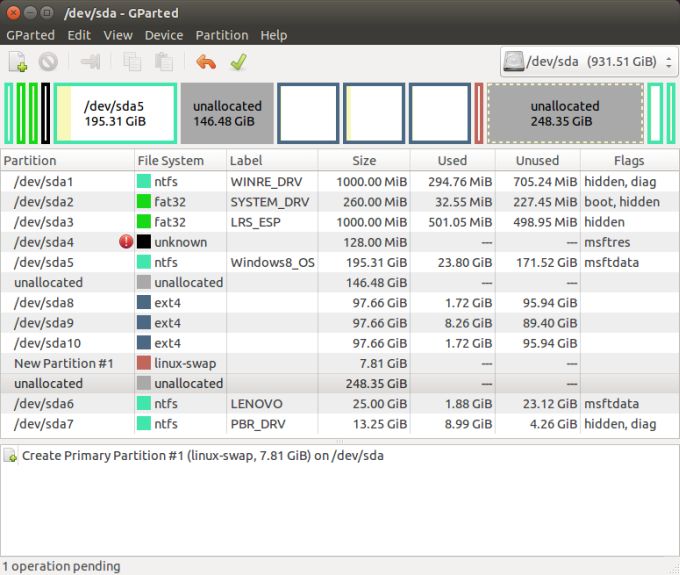Click the black unknown swatch for /dev/sda4
The height and width of the screenshot is (575, 680).
coord(144,242)
